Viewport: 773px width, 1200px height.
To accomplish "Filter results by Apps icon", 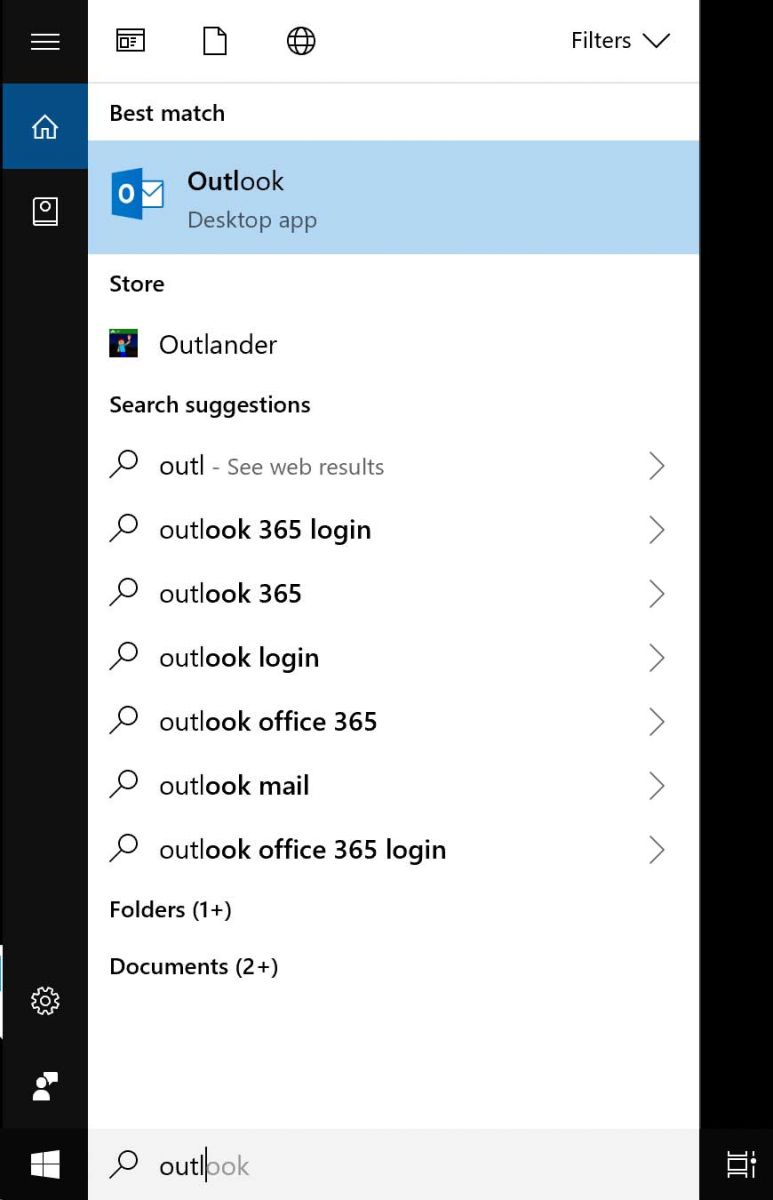I will tap(130, 41).
